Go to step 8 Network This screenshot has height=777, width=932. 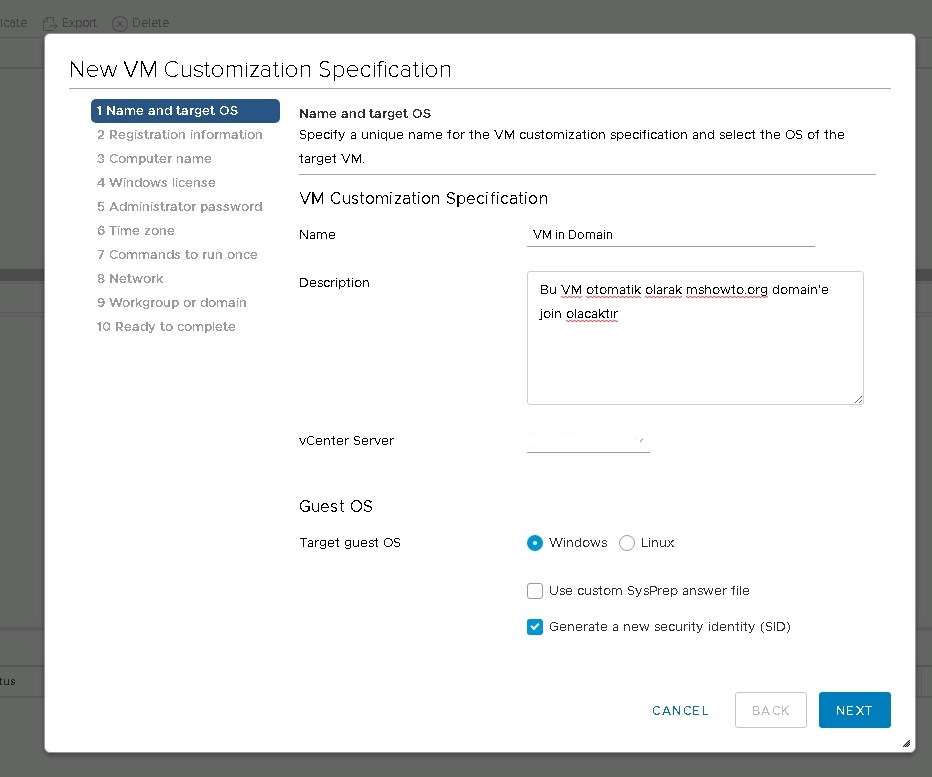(x=130, y=279)
